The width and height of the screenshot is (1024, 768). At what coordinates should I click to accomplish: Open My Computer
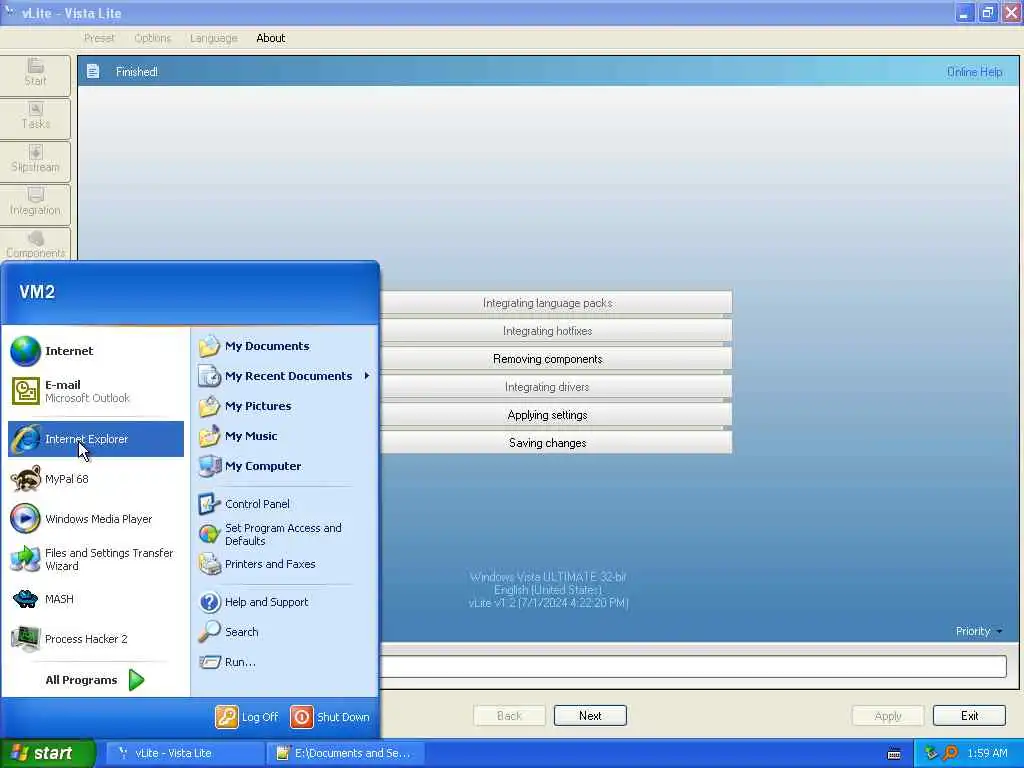(284, 466)
